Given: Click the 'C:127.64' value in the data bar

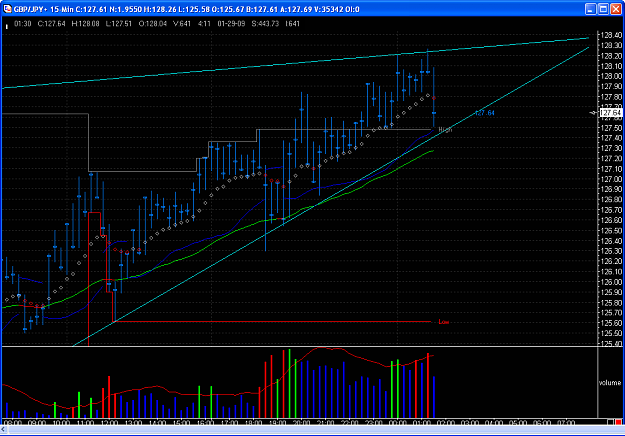Looking at the screenshot, I should point(51,24).
